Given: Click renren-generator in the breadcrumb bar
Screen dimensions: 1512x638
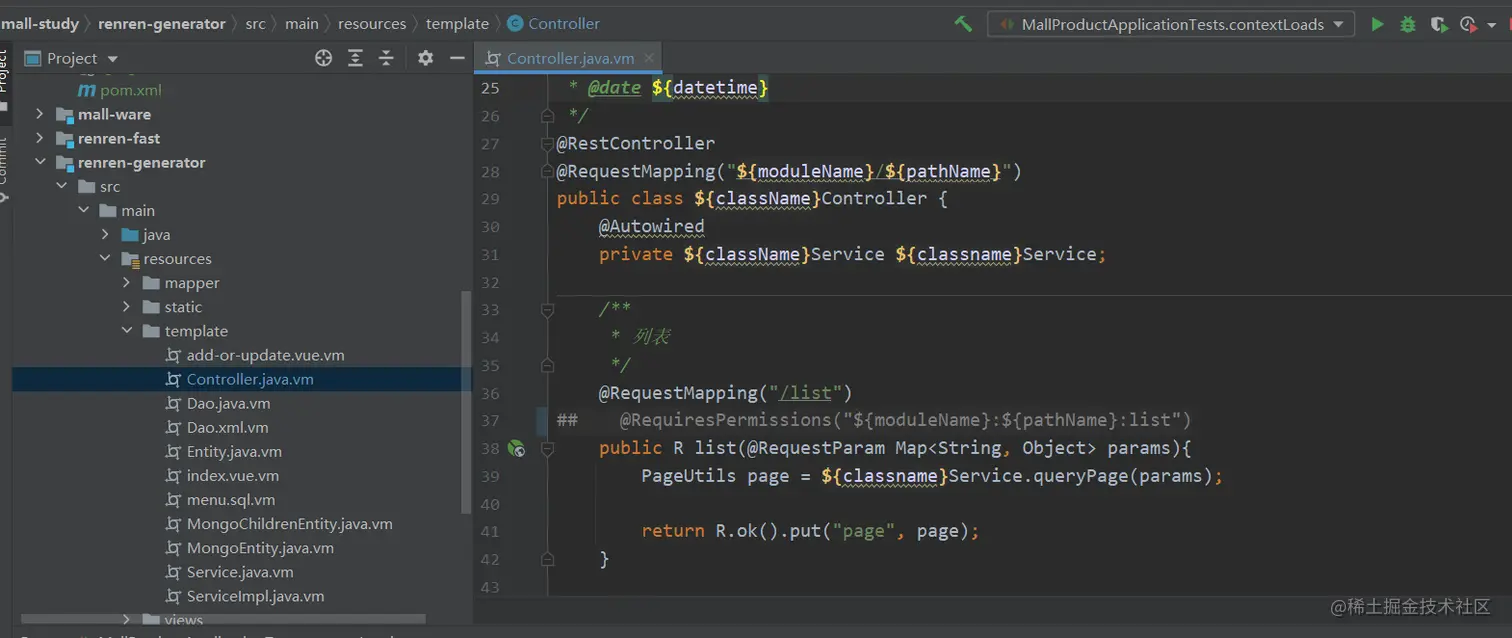Looking at the screenshot, I should coord(161,23).
